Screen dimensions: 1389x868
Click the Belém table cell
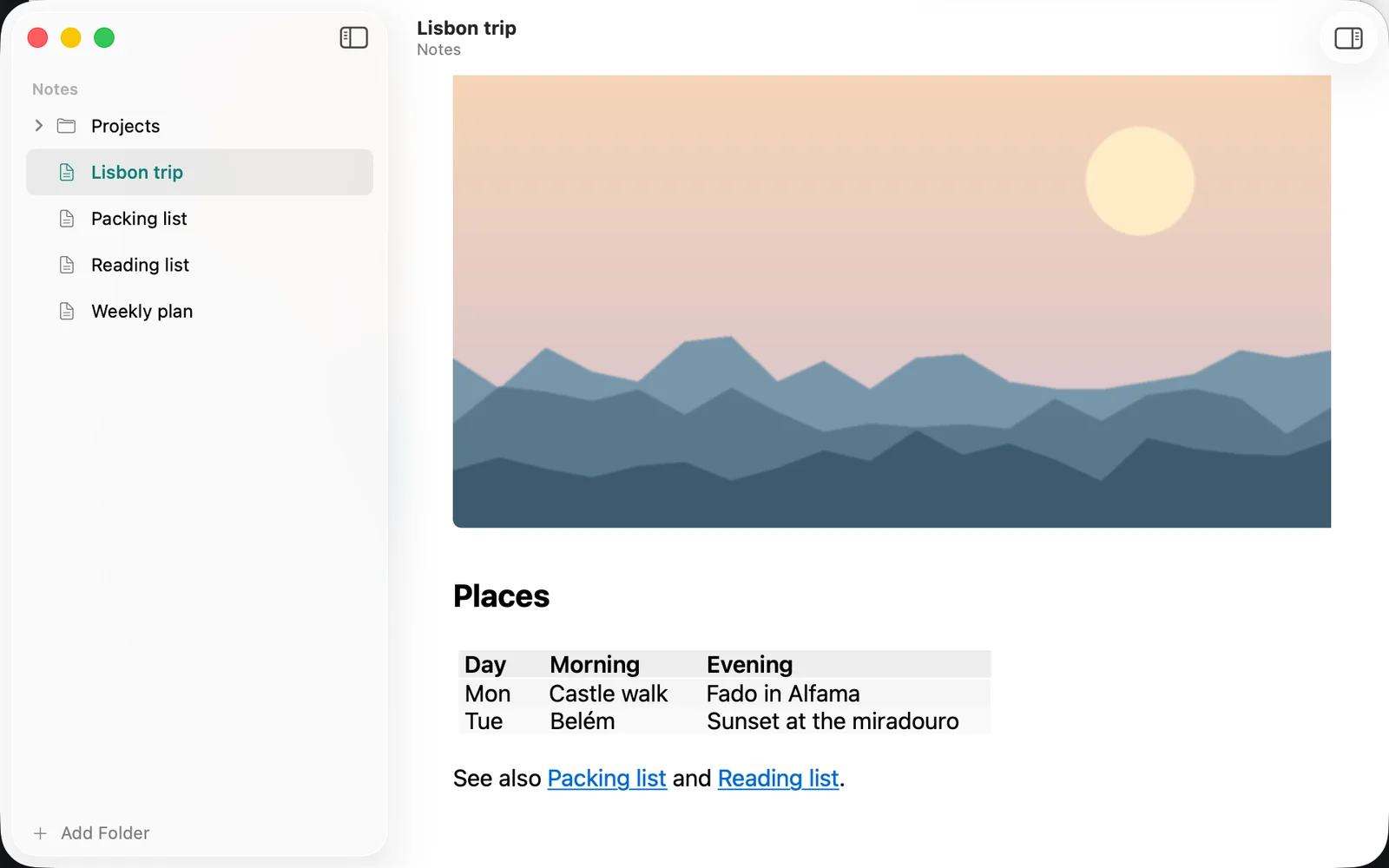point(583,721)
